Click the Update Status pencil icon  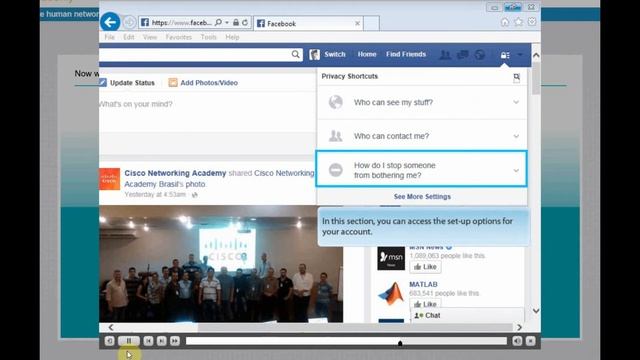(x=103, y=82)
